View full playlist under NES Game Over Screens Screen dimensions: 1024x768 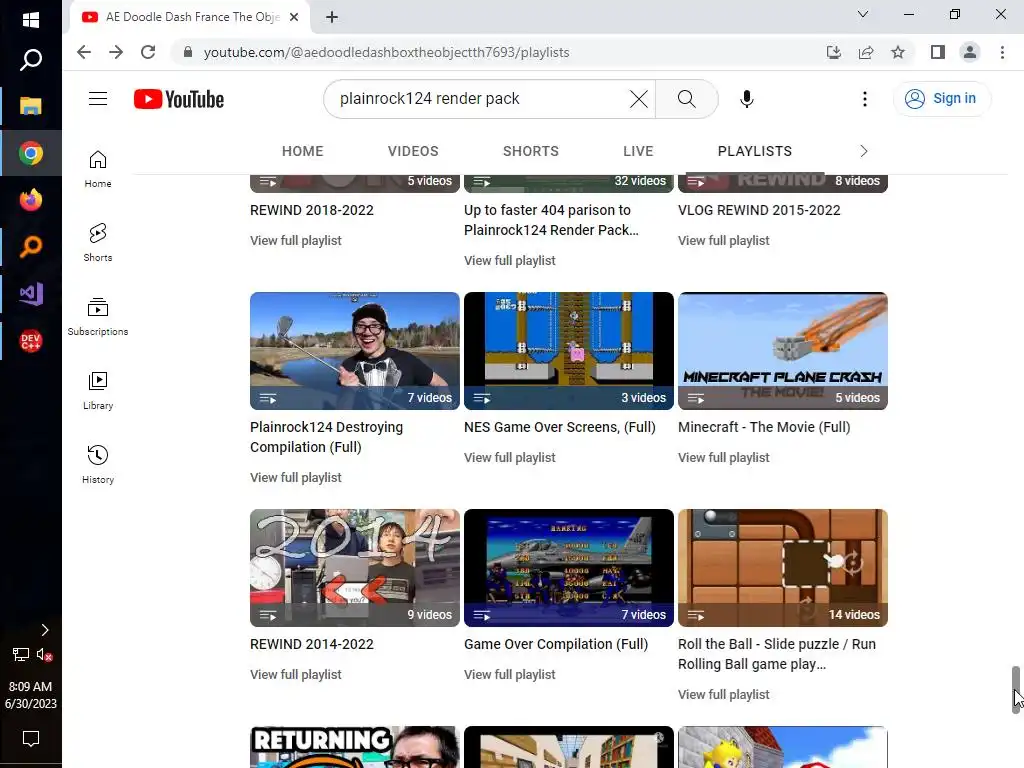tap(509, 458)
